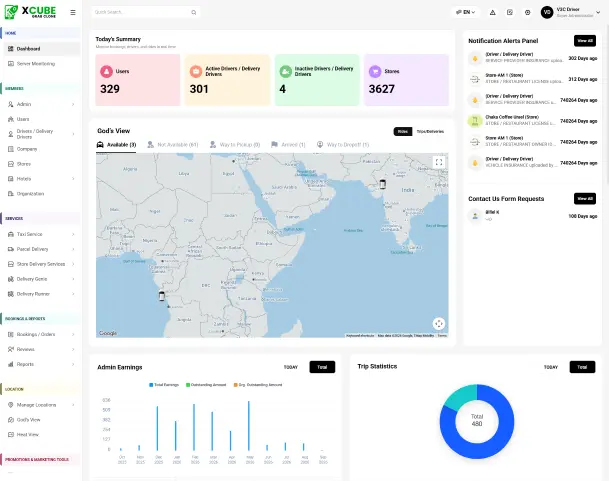Screen dimensions: 609x481
Task: Click the map recenter location icon
Action: click(x=439, y=324)
